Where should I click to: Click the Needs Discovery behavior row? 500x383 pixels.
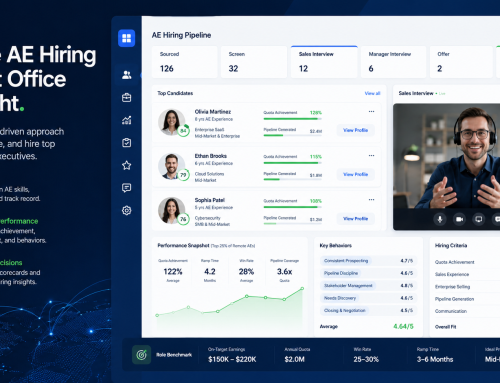pyautogui.click(x=368, y=298)
